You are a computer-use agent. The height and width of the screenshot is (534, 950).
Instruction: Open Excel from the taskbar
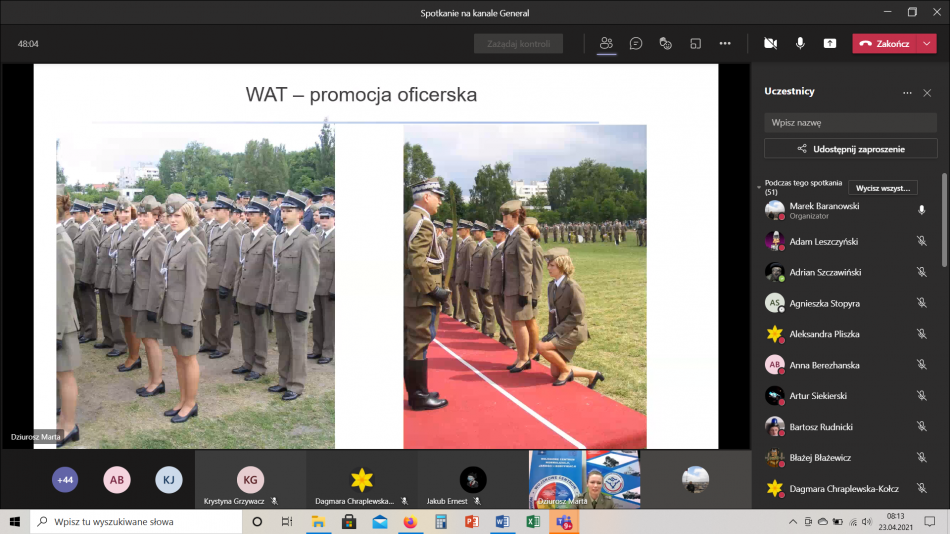coord(533,522)
